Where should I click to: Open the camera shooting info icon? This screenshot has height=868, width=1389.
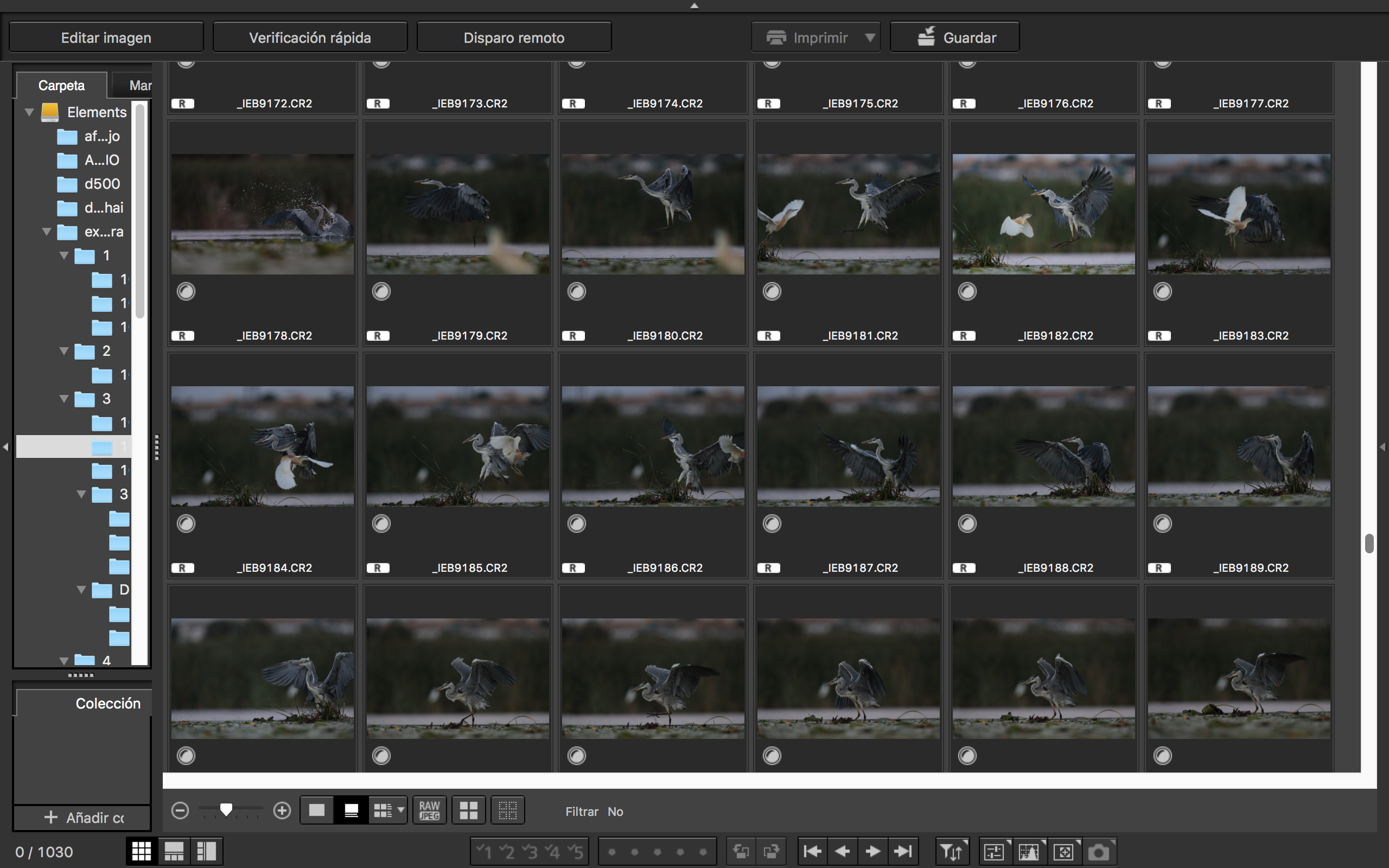[1099, 851]
